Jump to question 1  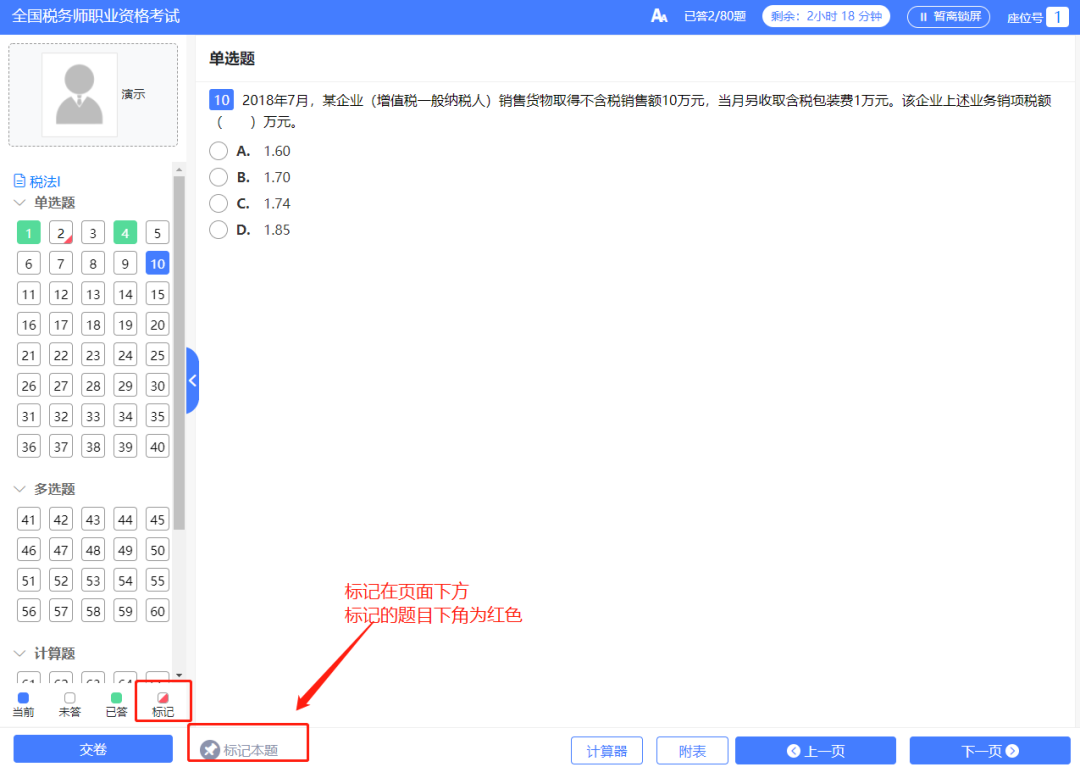click(29, 233)
